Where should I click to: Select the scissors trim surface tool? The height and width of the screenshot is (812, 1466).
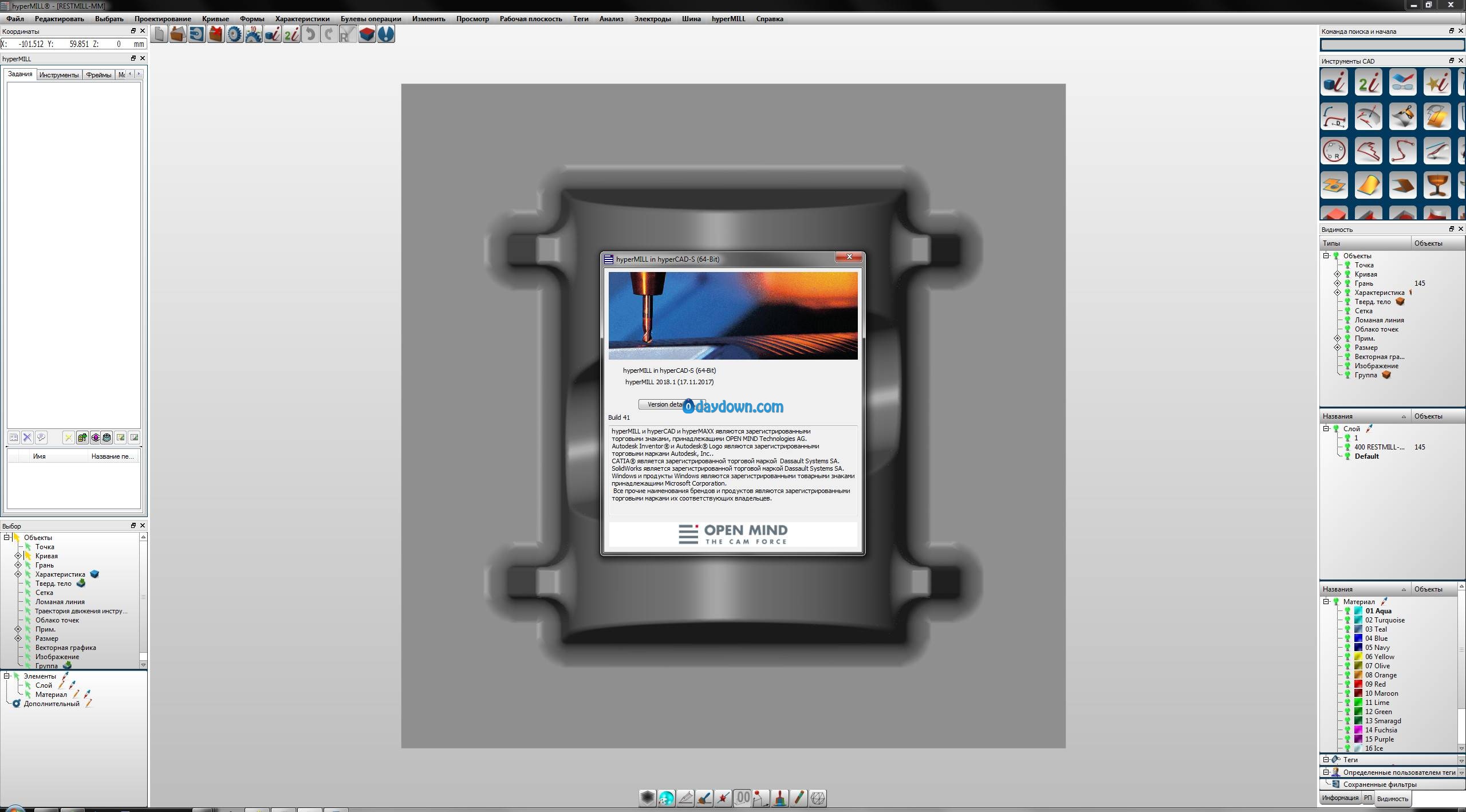(x=1402, y=117)
